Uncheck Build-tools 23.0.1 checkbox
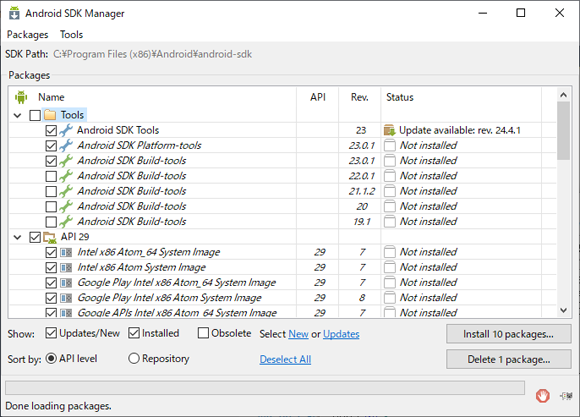The height and width of the screenshot is (417, 580). (51, 161)
